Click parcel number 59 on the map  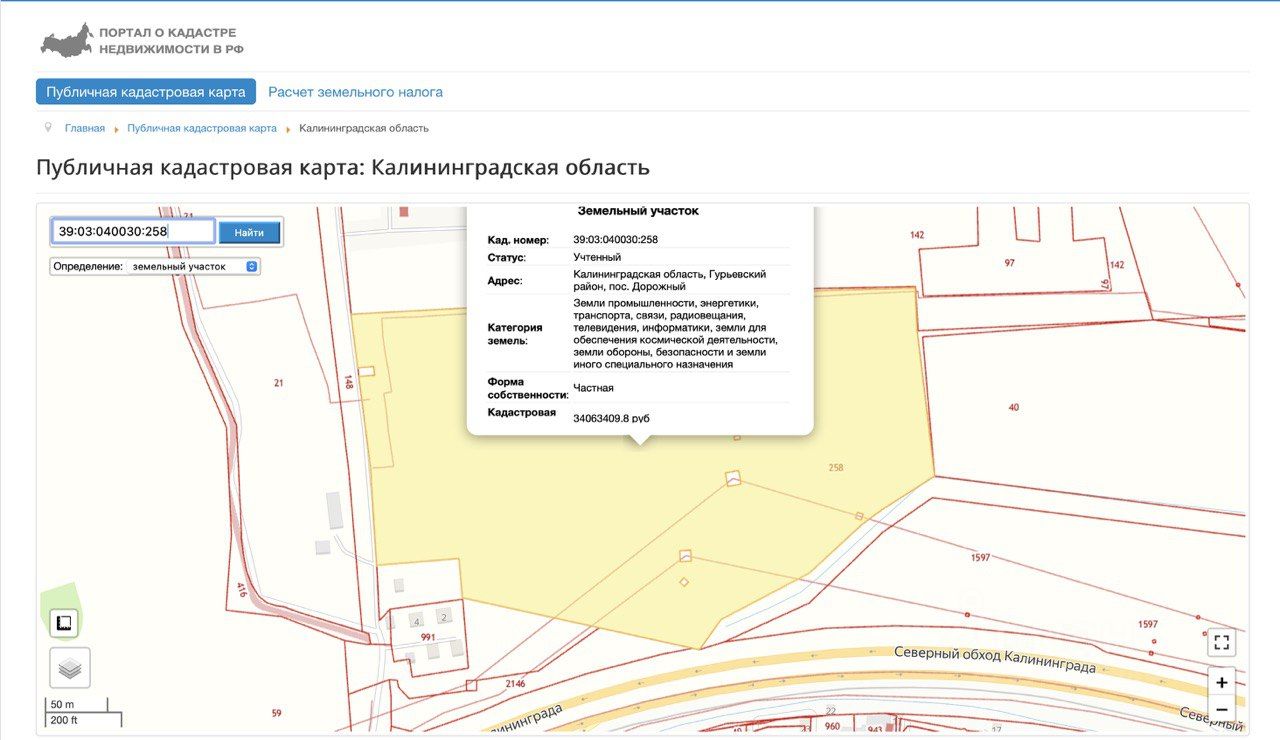click(277, 713)
